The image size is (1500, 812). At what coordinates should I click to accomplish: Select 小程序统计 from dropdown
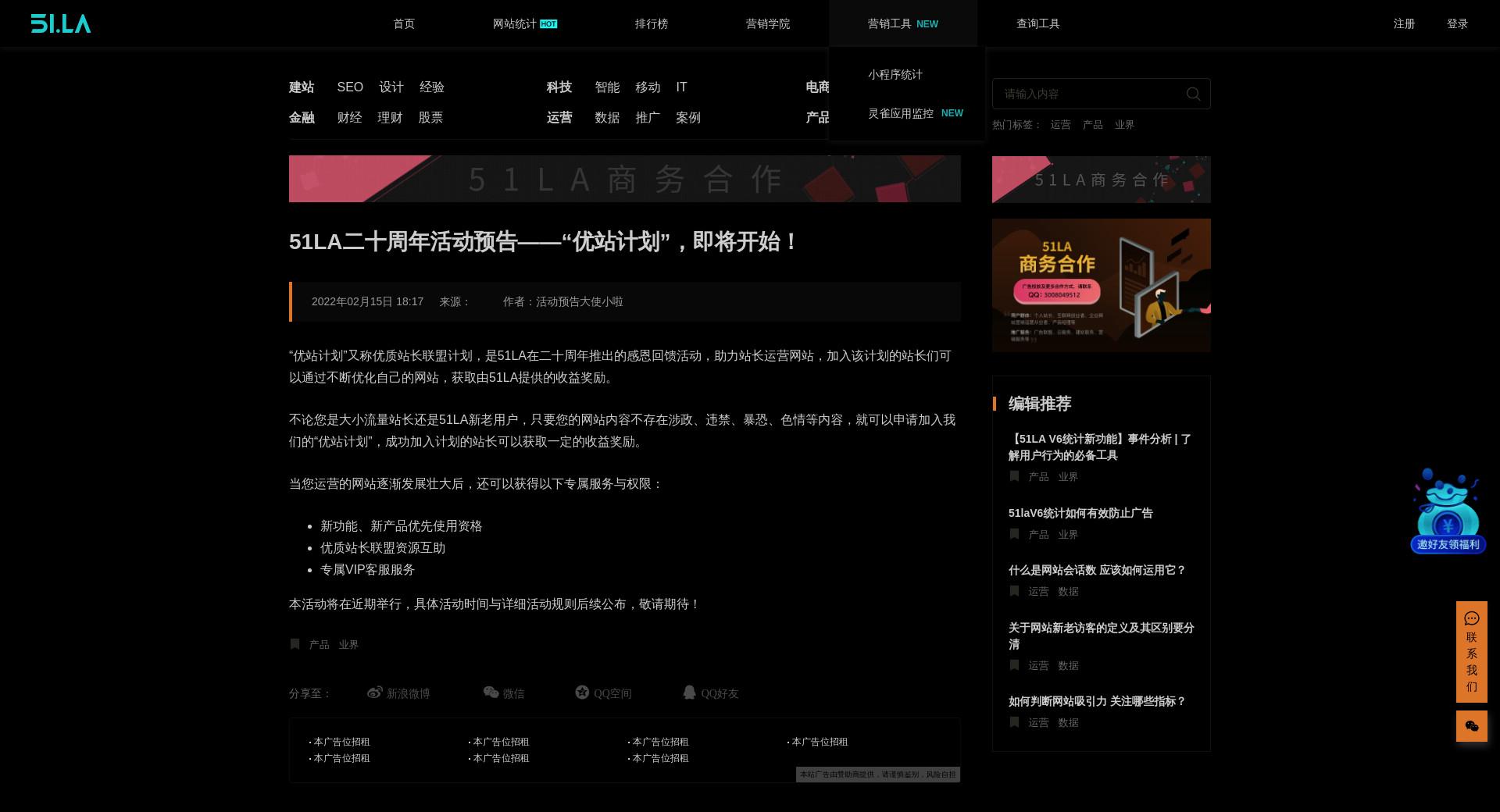pyautogui.click(x=895, y=74)
